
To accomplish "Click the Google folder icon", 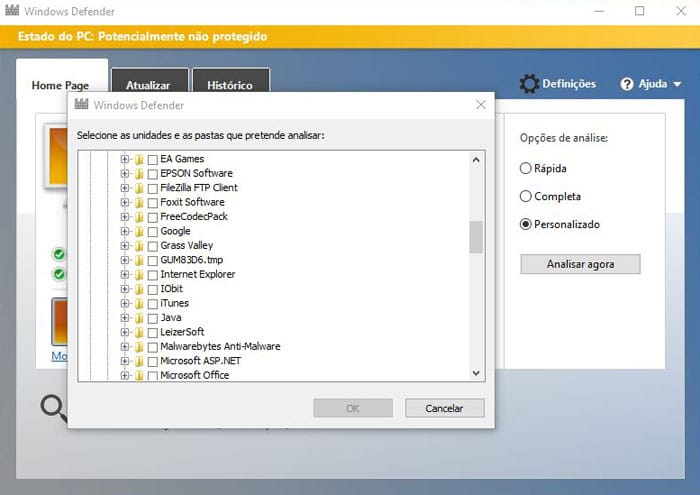I will click(139, 231).
